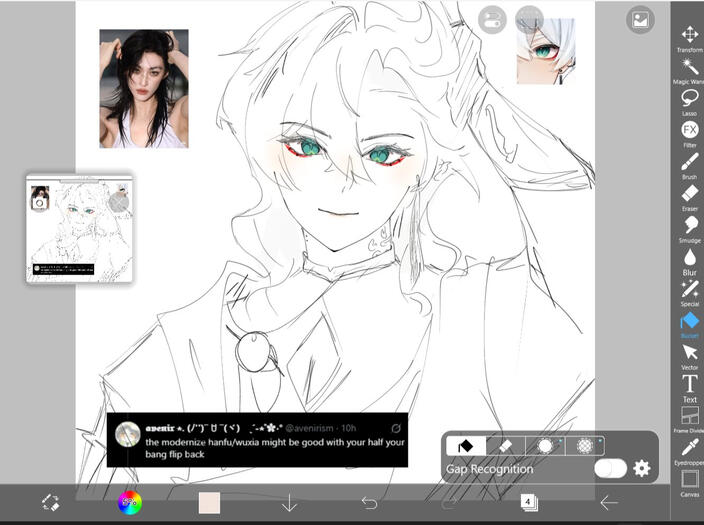Screen dimensions: 704x525
Task: Select the Blur tool
Action: 689,262
